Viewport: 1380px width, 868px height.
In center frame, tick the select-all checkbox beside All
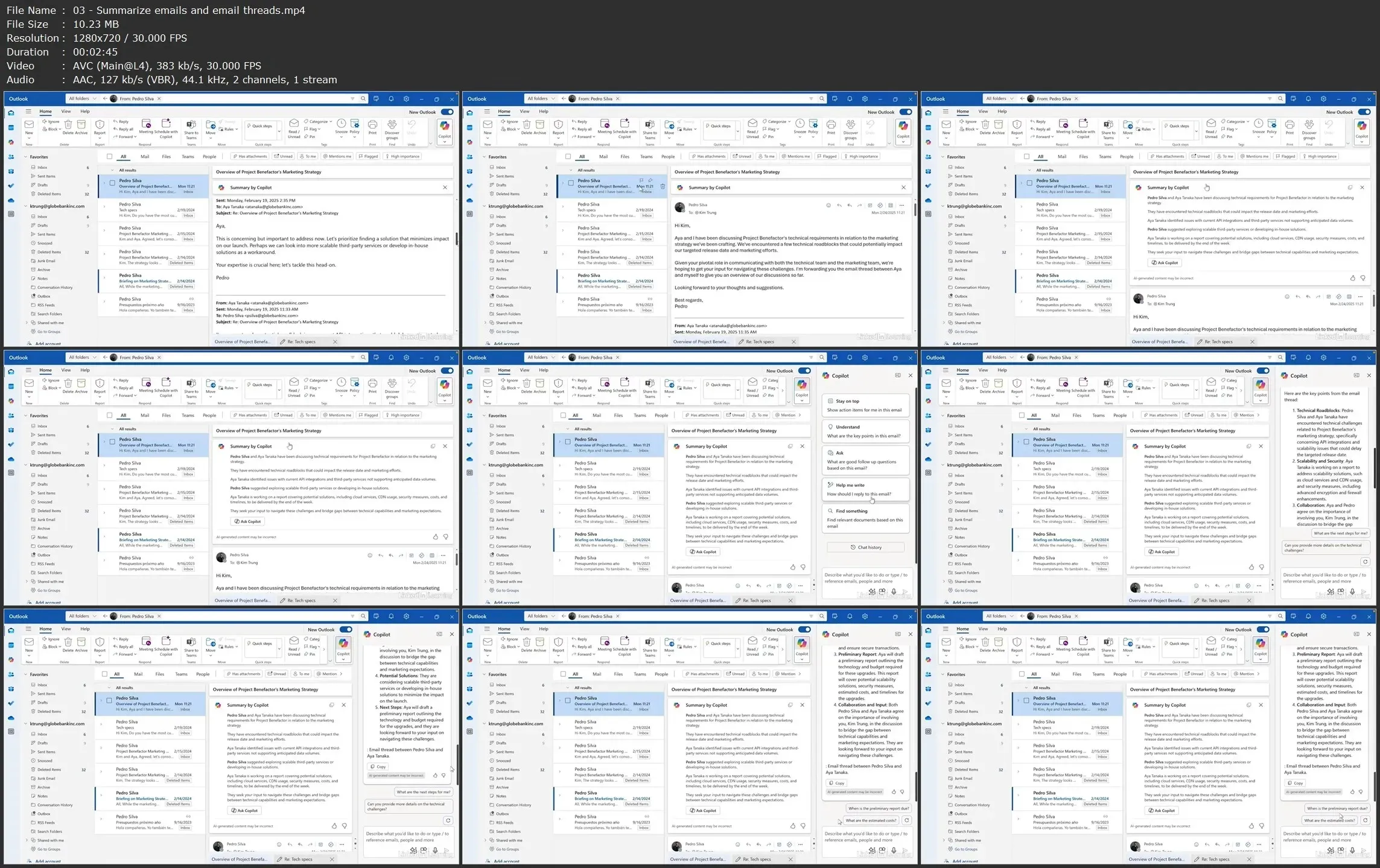click(563, 415)
